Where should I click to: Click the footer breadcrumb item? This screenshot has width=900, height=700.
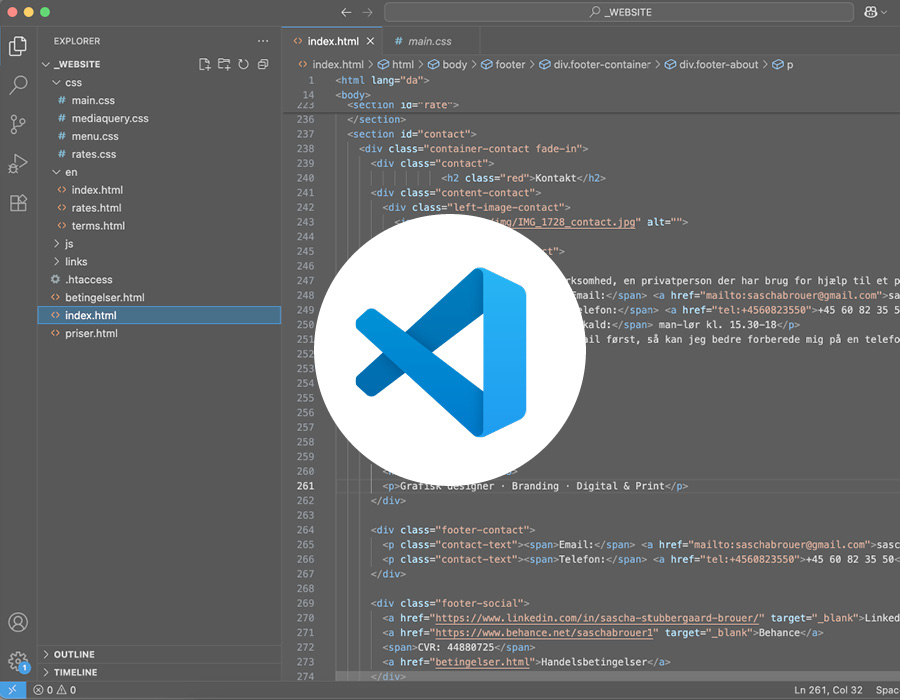503,64
